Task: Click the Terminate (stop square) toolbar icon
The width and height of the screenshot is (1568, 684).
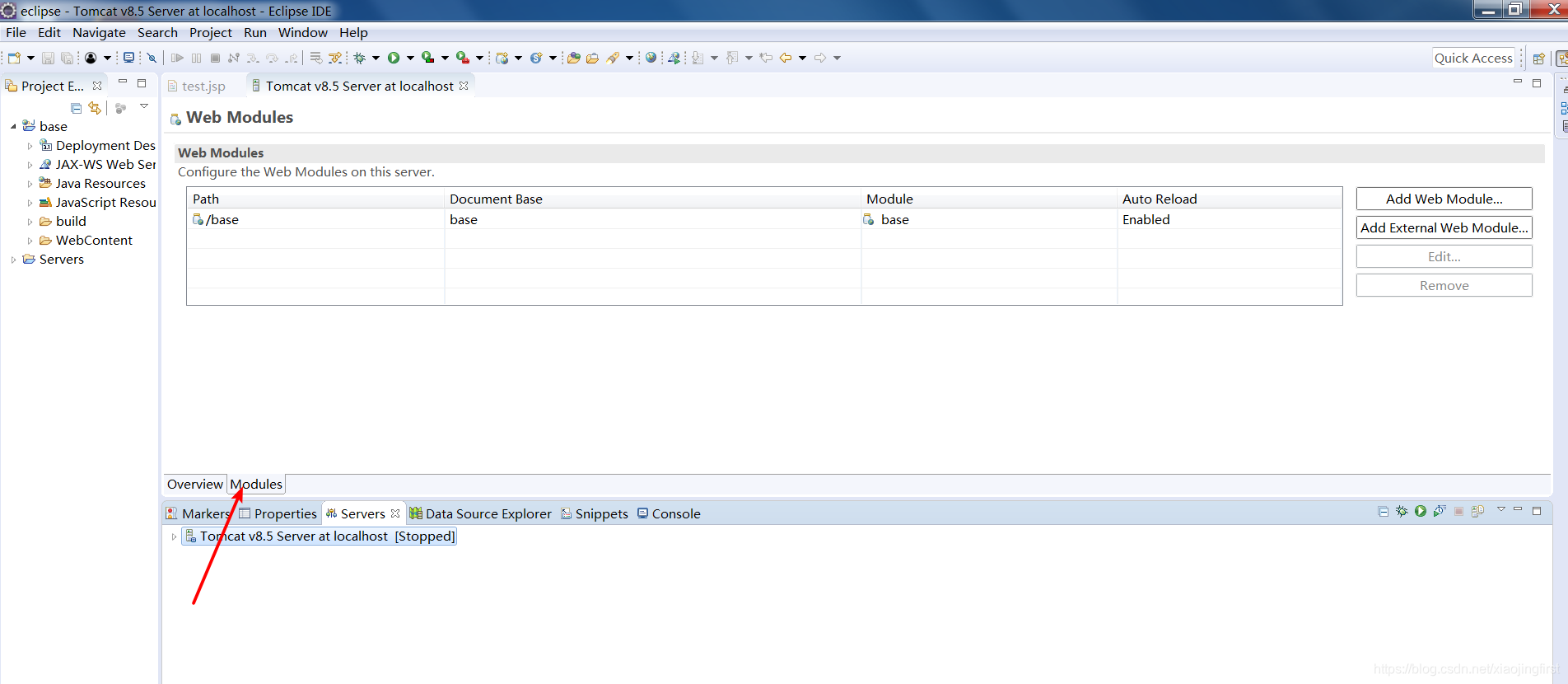Action: 215,58
